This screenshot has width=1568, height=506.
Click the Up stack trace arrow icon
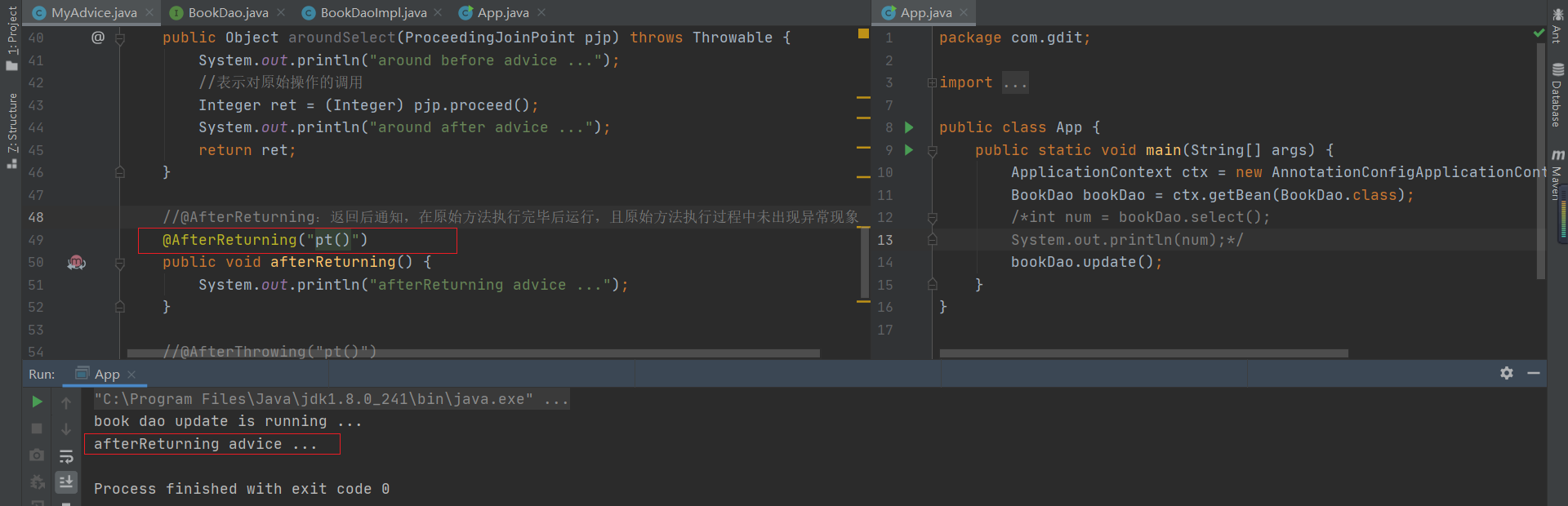coord(66,402)
